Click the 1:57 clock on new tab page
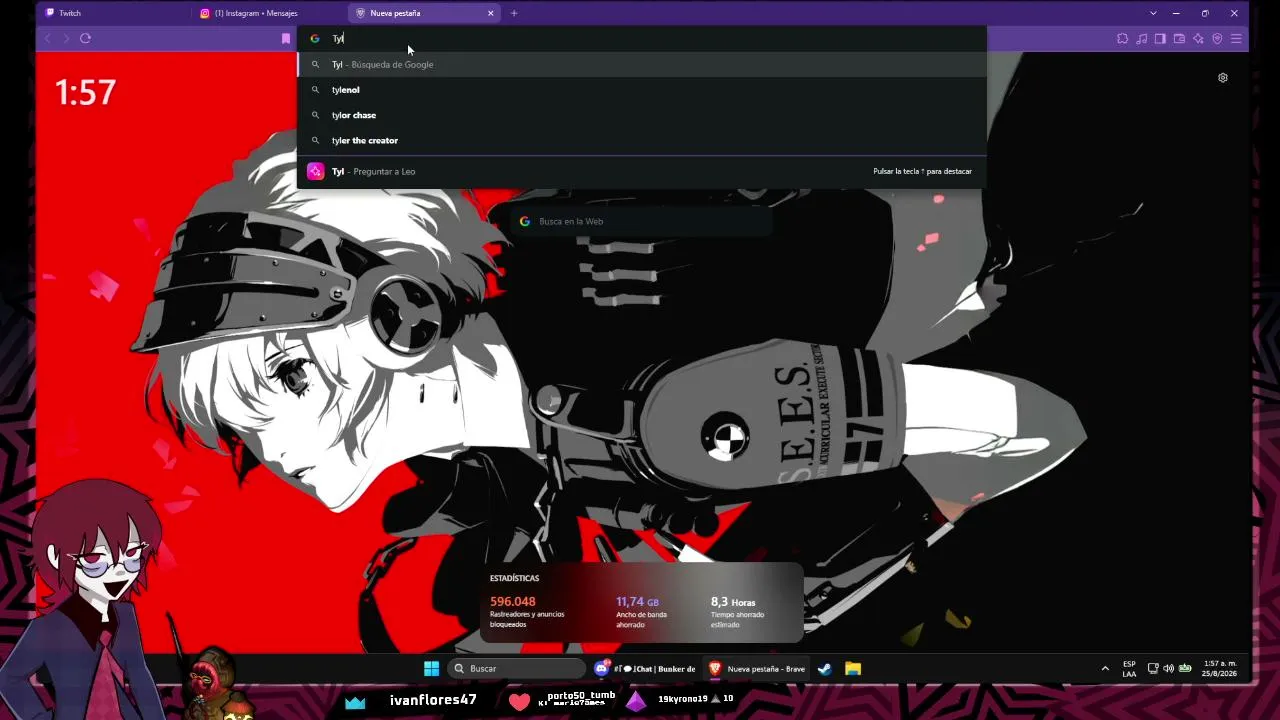Screen dimensions: 1280x720 [x=85, y=93]
